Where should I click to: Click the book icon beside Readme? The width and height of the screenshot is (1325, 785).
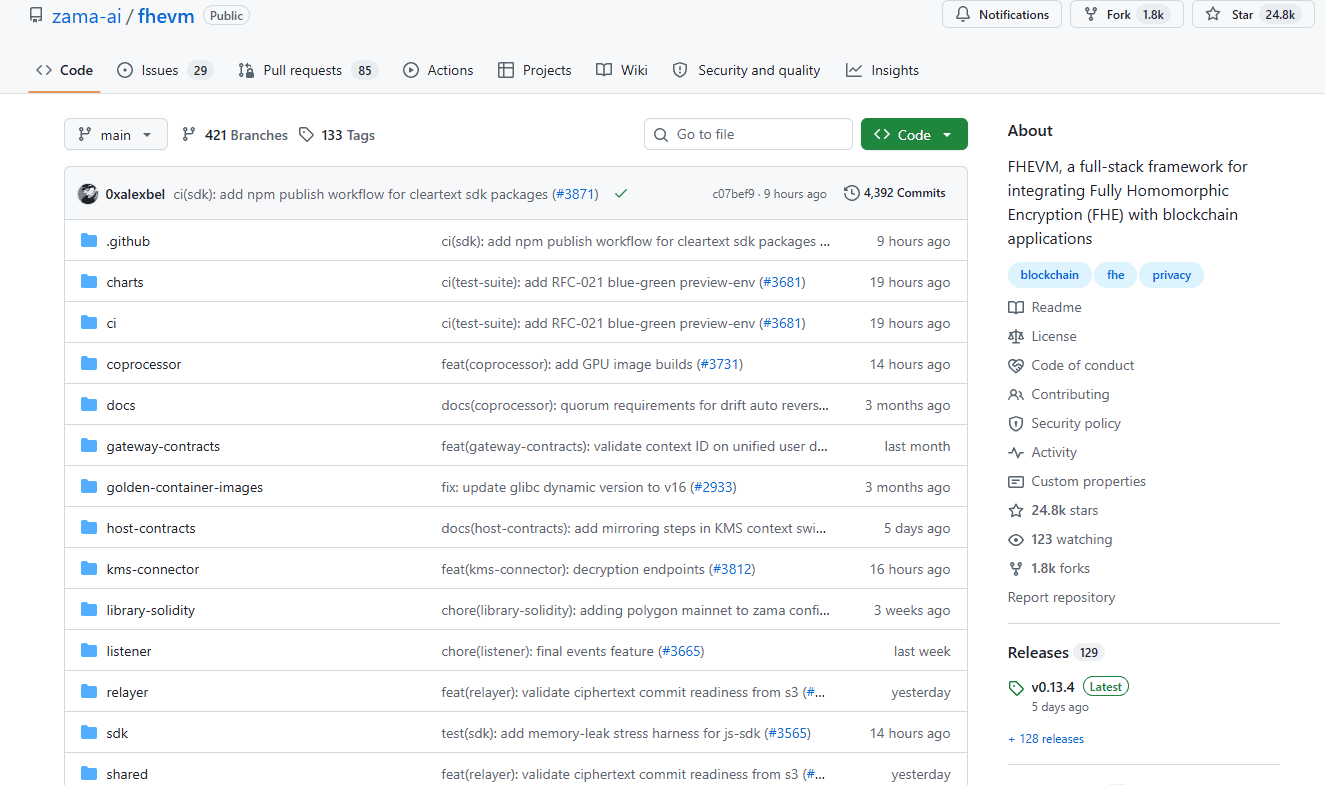coord(1016,307)
